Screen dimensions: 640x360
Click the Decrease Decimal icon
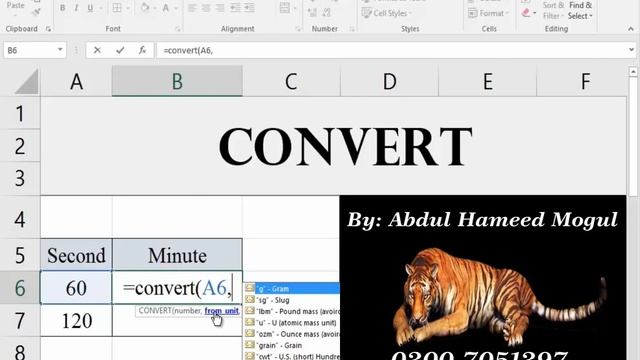(327, 13)
